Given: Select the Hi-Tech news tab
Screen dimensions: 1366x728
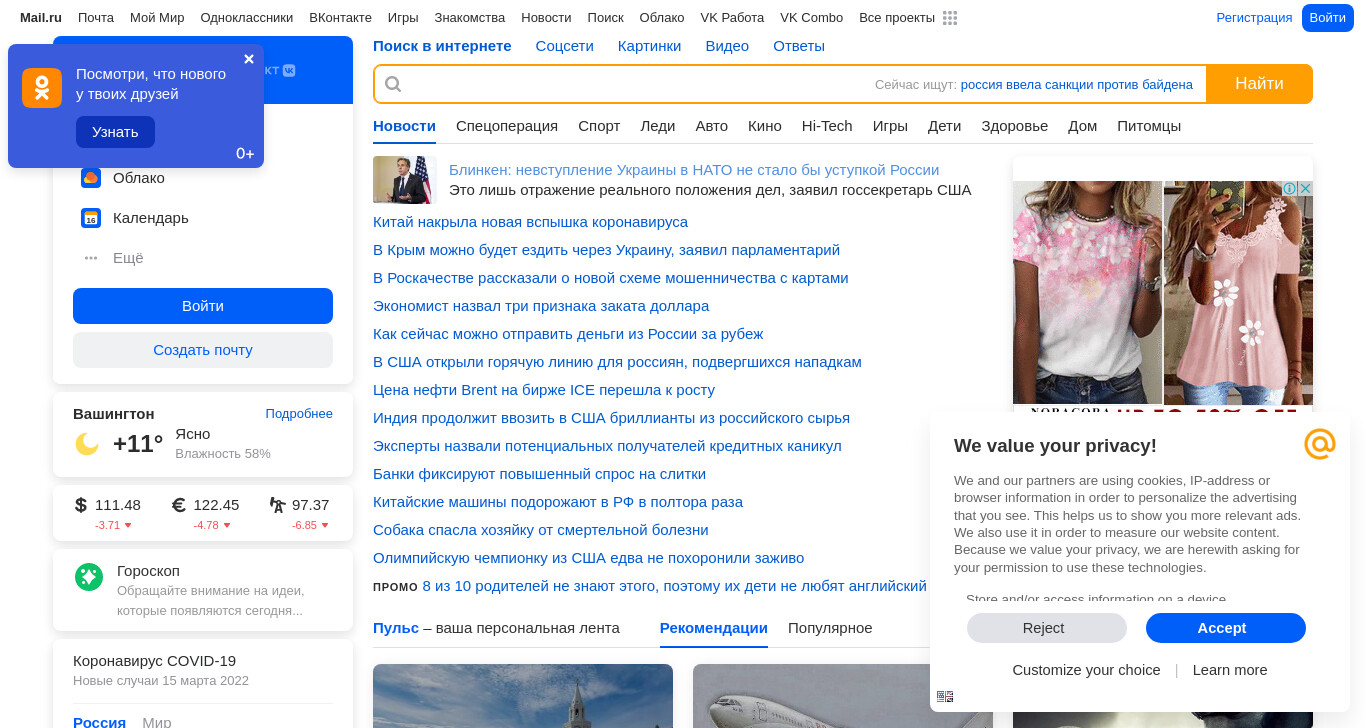Looking at the screenshot, I should tap(827, 126).
